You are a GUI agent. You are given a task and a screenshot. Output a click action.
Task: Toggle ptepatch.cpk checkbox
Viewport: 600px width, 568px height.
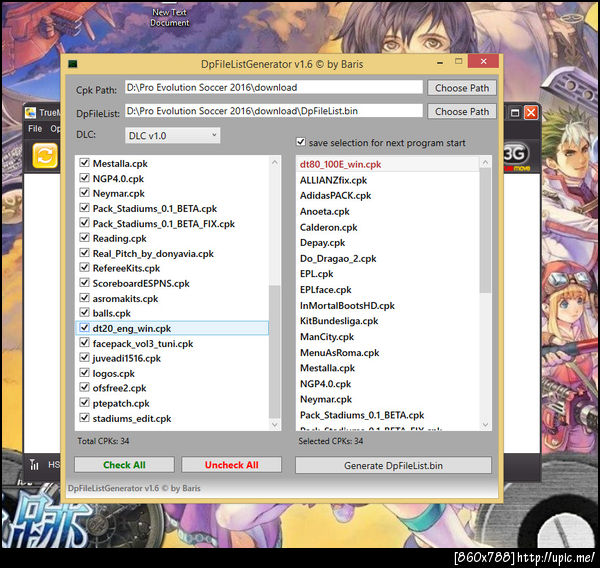[84, 402]
